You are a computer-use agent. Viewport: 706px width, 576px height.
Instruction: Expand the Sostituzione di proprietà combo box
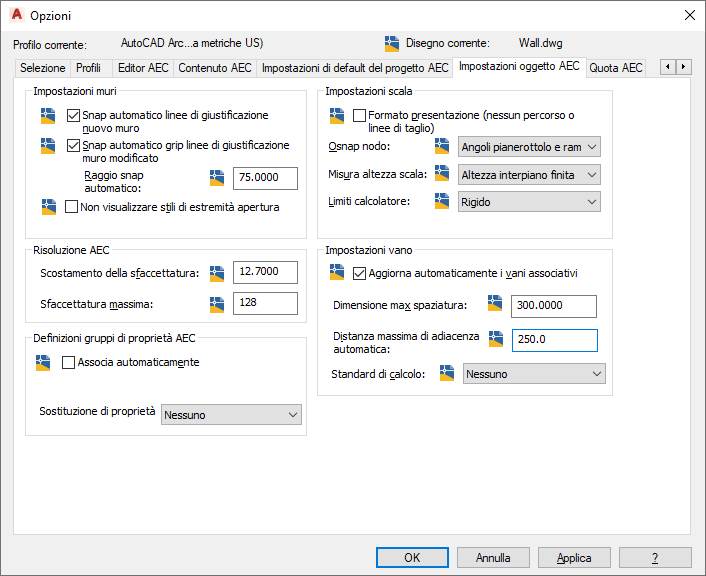tap(231, 415)
